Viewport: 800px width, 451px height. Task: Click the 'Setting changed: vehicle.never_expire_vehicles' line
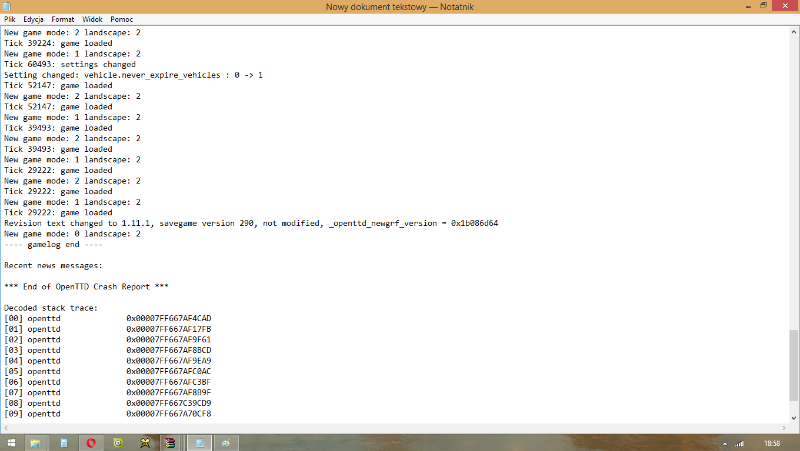click(133, 75)
